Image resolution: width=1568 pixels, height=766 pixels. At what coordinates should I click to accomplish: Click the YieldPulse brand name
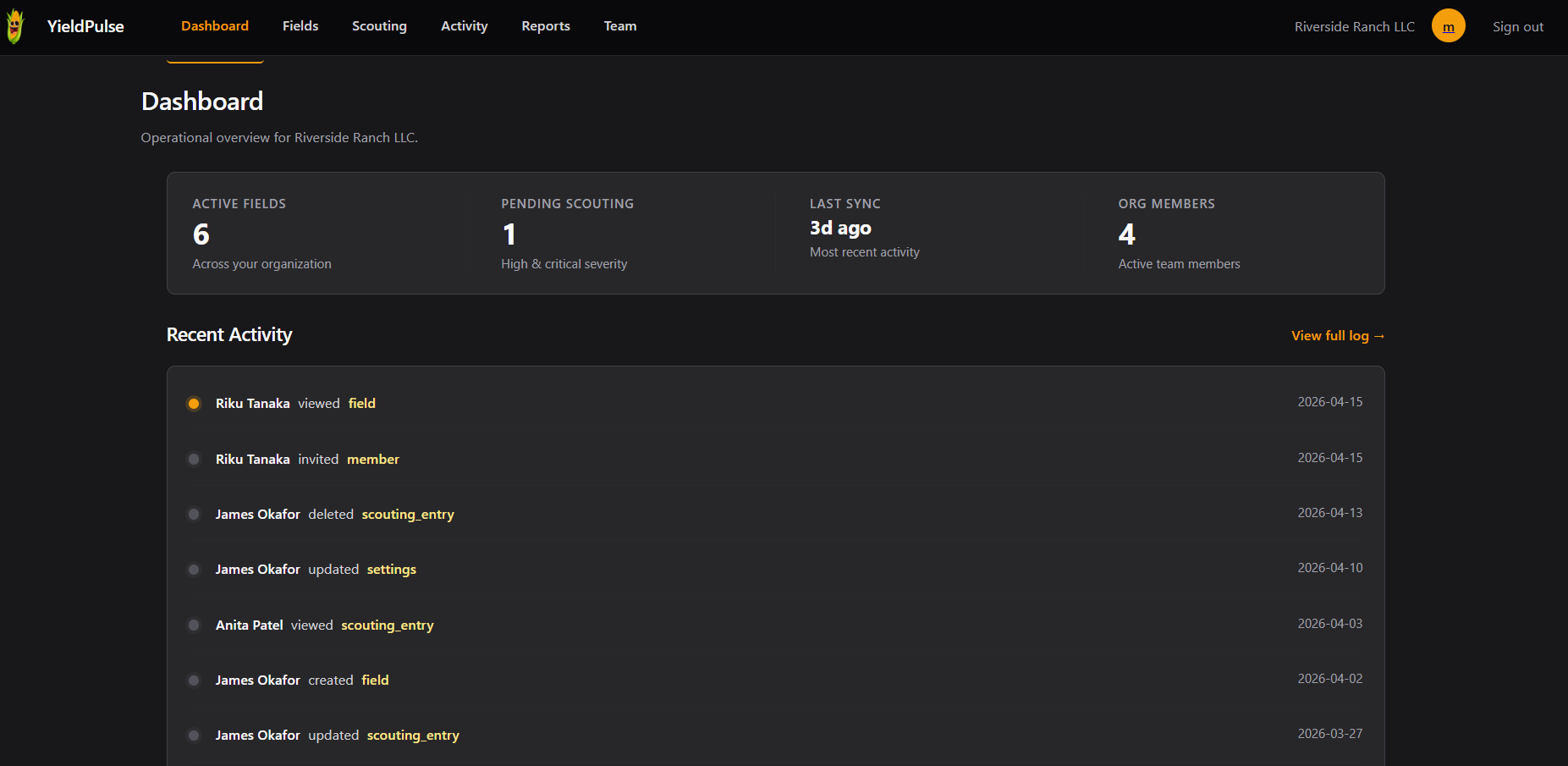coord(85,26)
